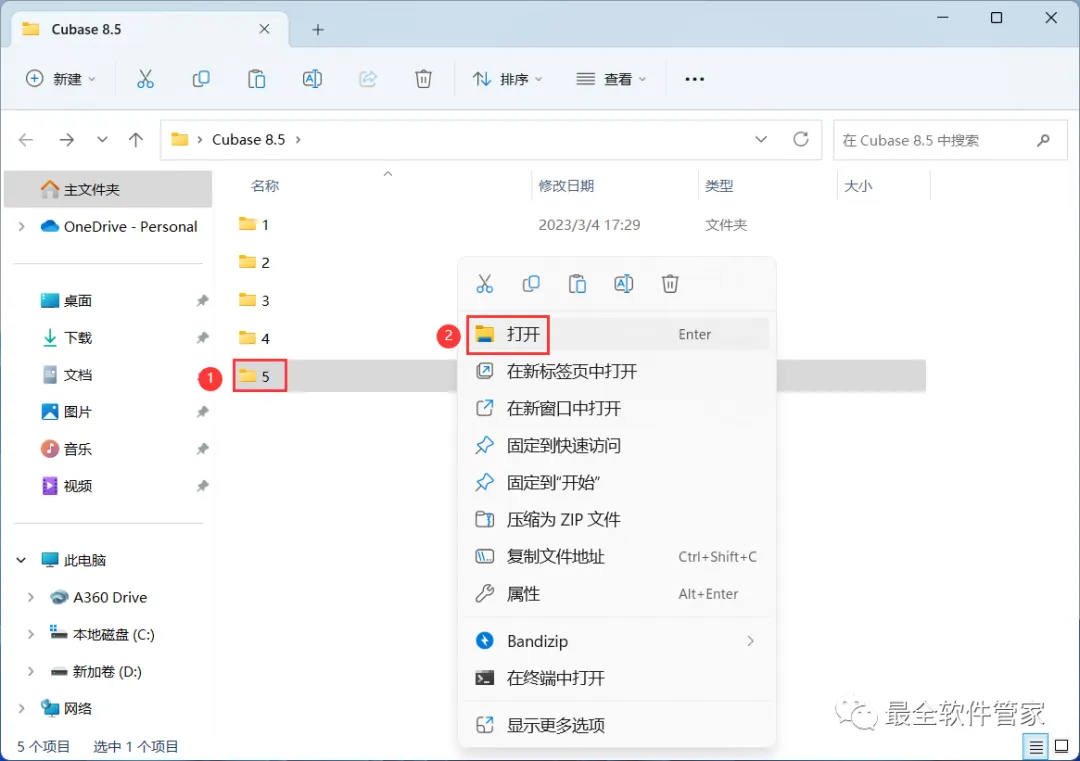Screen dimensions: 1080x761
Task: Open the 查看 (View) dropdown
Action: pyautogui.click(x=611, y=79)
